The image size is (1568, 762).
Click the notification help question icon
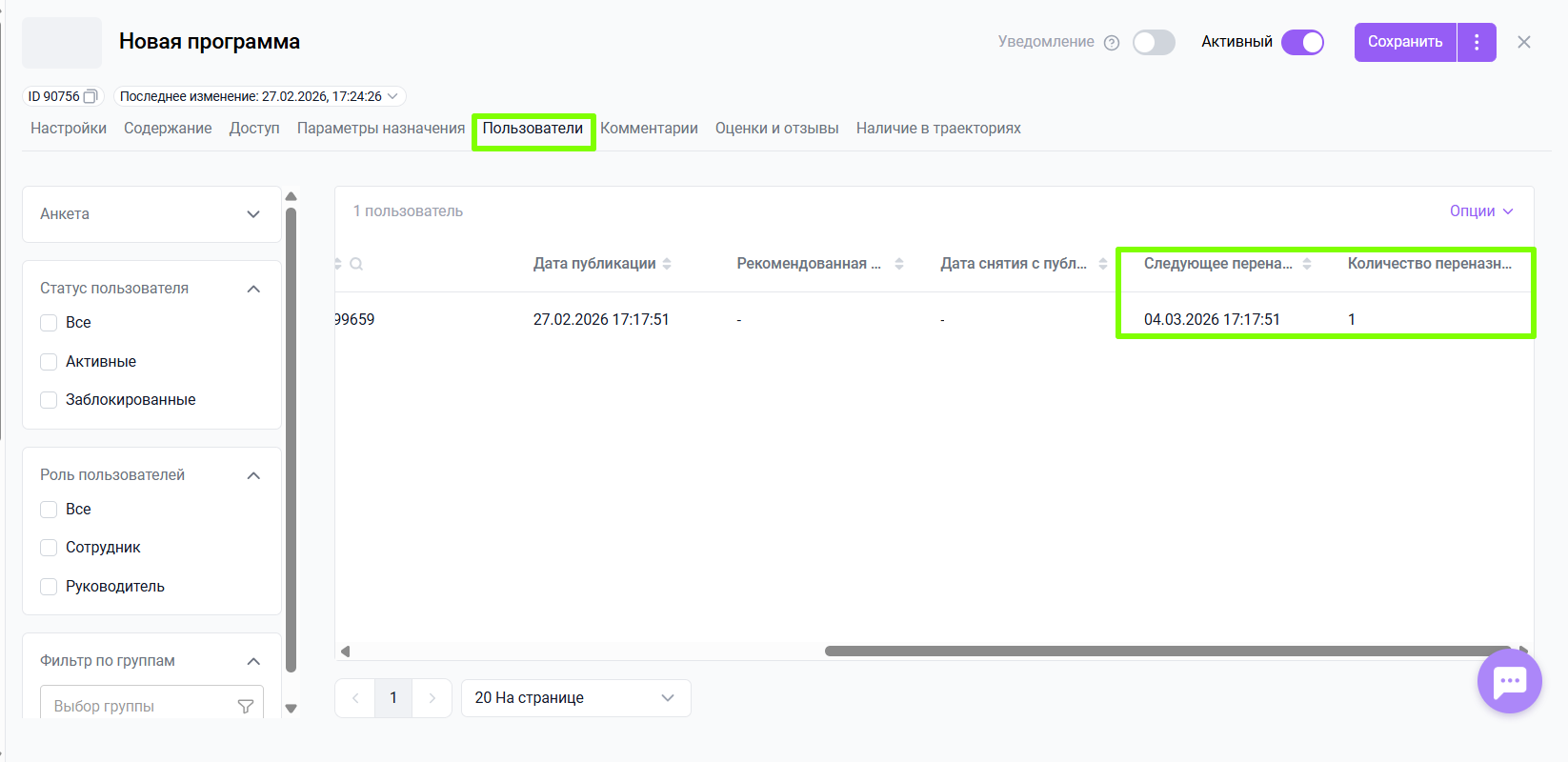1111,43
